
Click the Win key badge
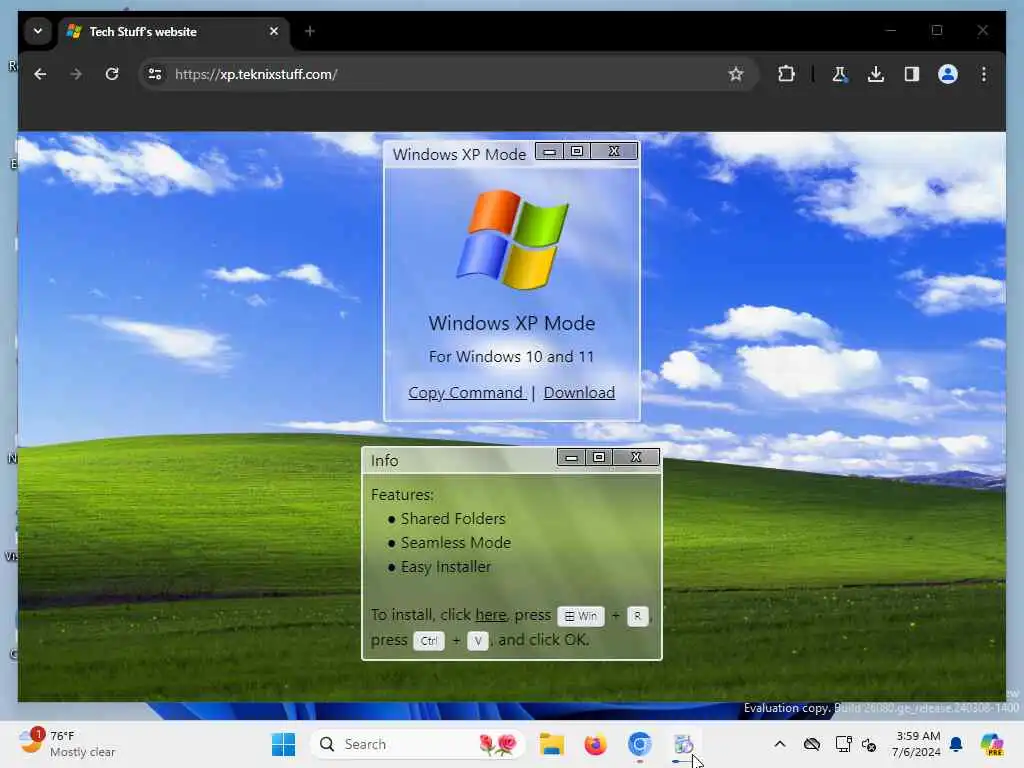(x=581, y=616)
